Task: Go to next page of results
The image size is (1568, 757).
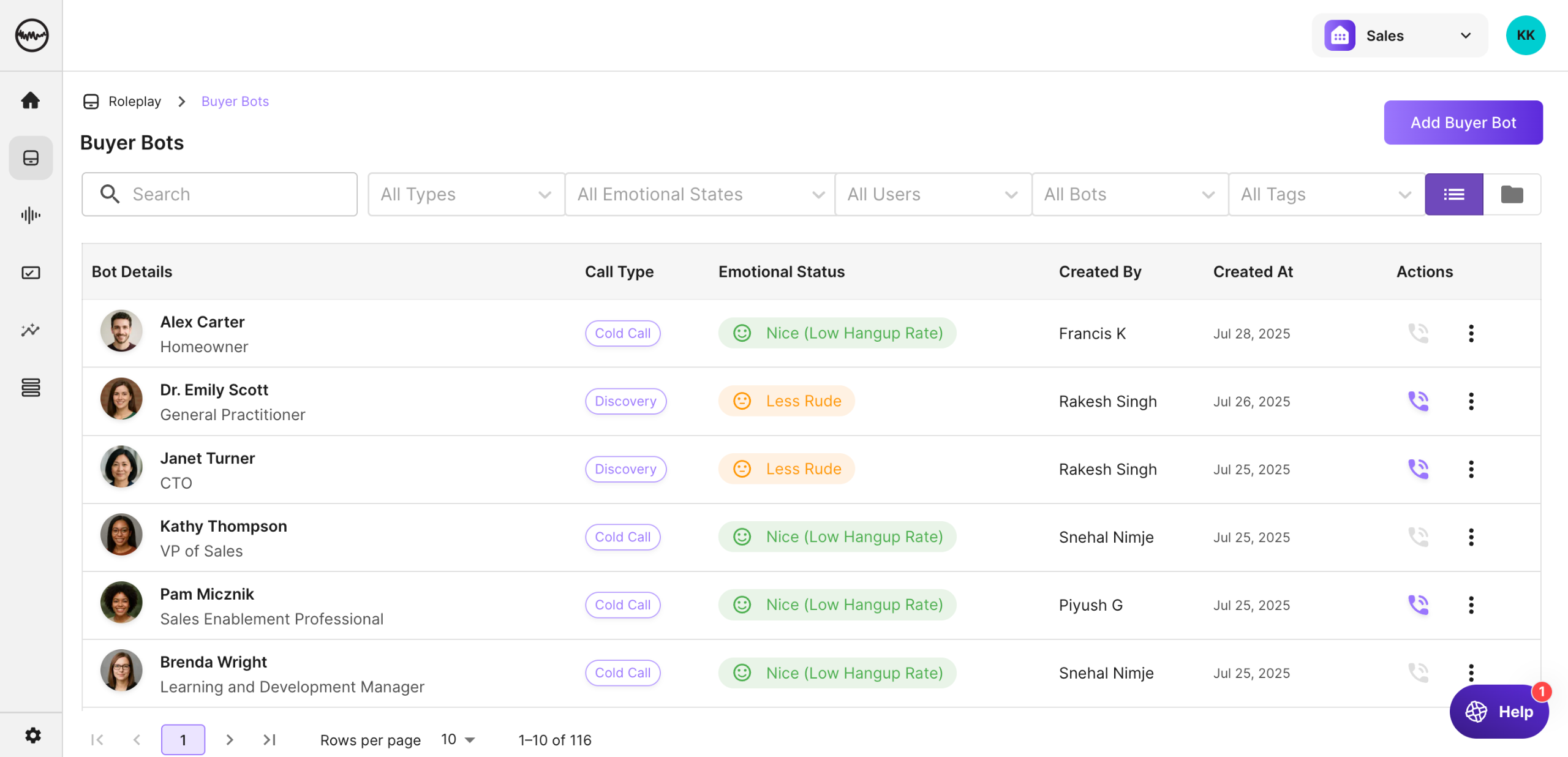Action: 230,740
